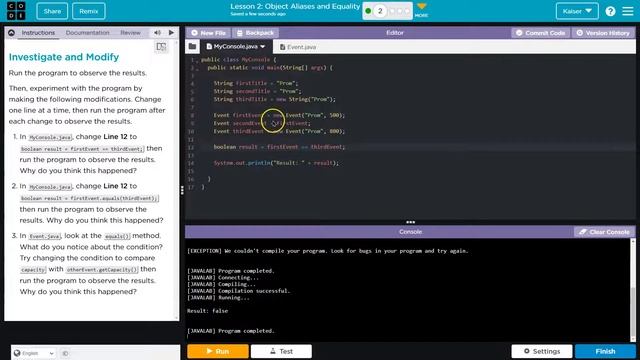
Task: Open Version History
Action: [x=603, y=33]
